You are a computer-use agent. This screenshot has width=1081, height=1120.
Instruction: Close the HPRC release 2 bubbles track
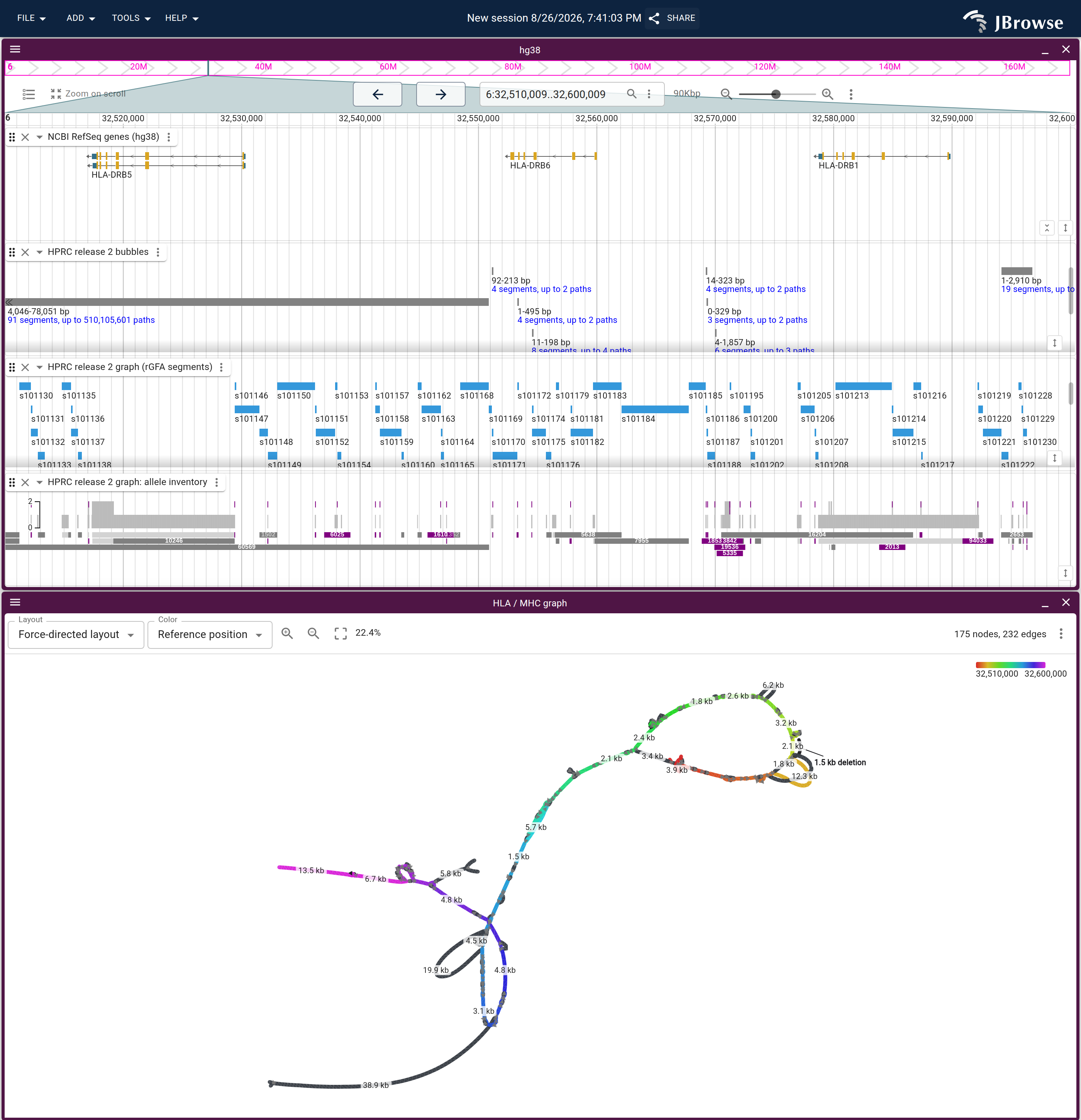[x=25, y=252]
